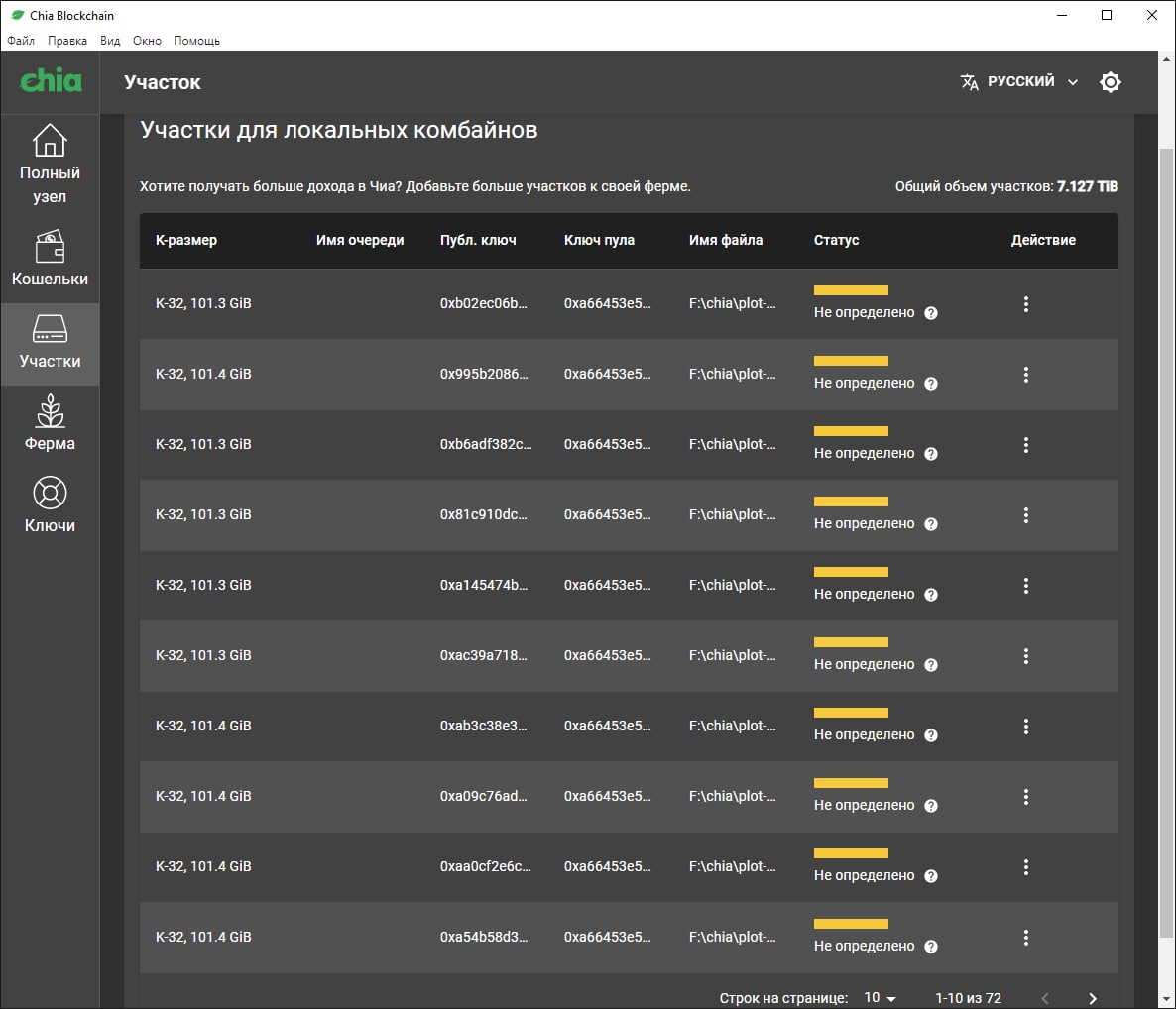1176x1009 pixels.
Task: Open actions menu for plot 0xab3c38e3
Action: pyautogui.click(x=1026, y=727)
